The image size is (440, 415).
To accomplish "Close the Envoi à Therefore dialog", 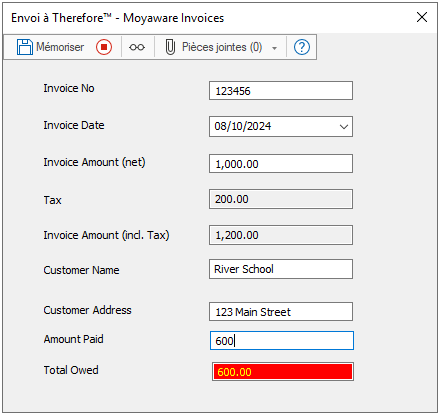I will (x=422, y=17).
